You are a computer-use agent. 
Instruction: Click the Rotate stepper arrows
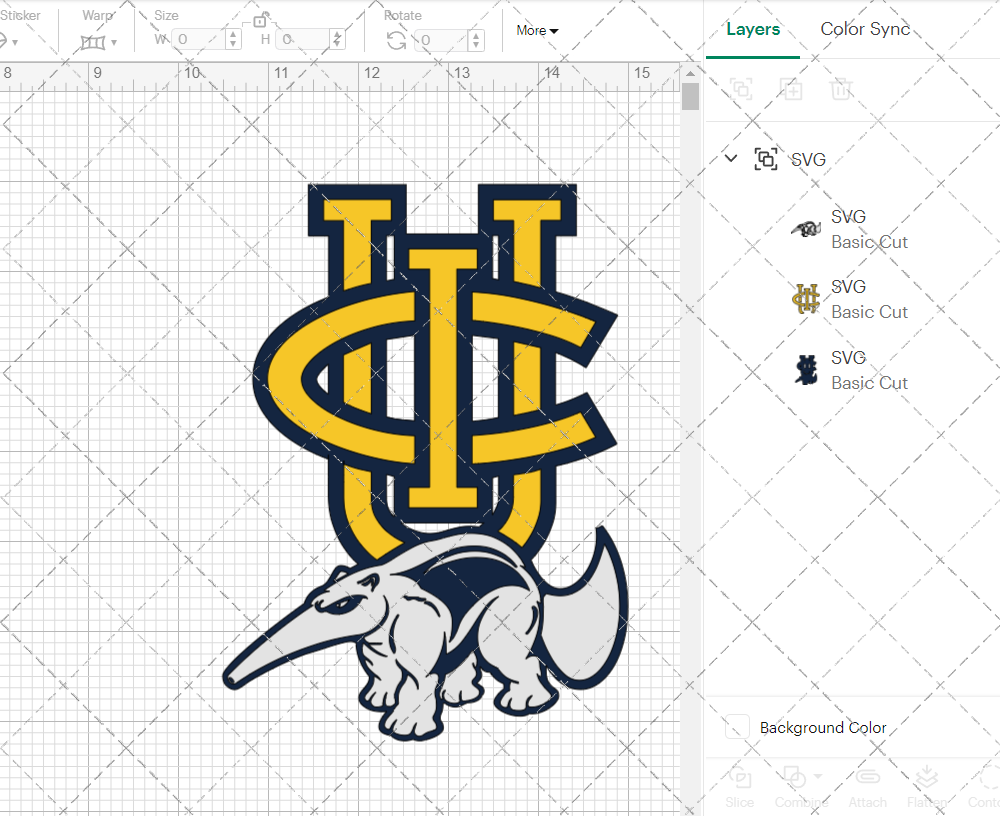[476, 40]
